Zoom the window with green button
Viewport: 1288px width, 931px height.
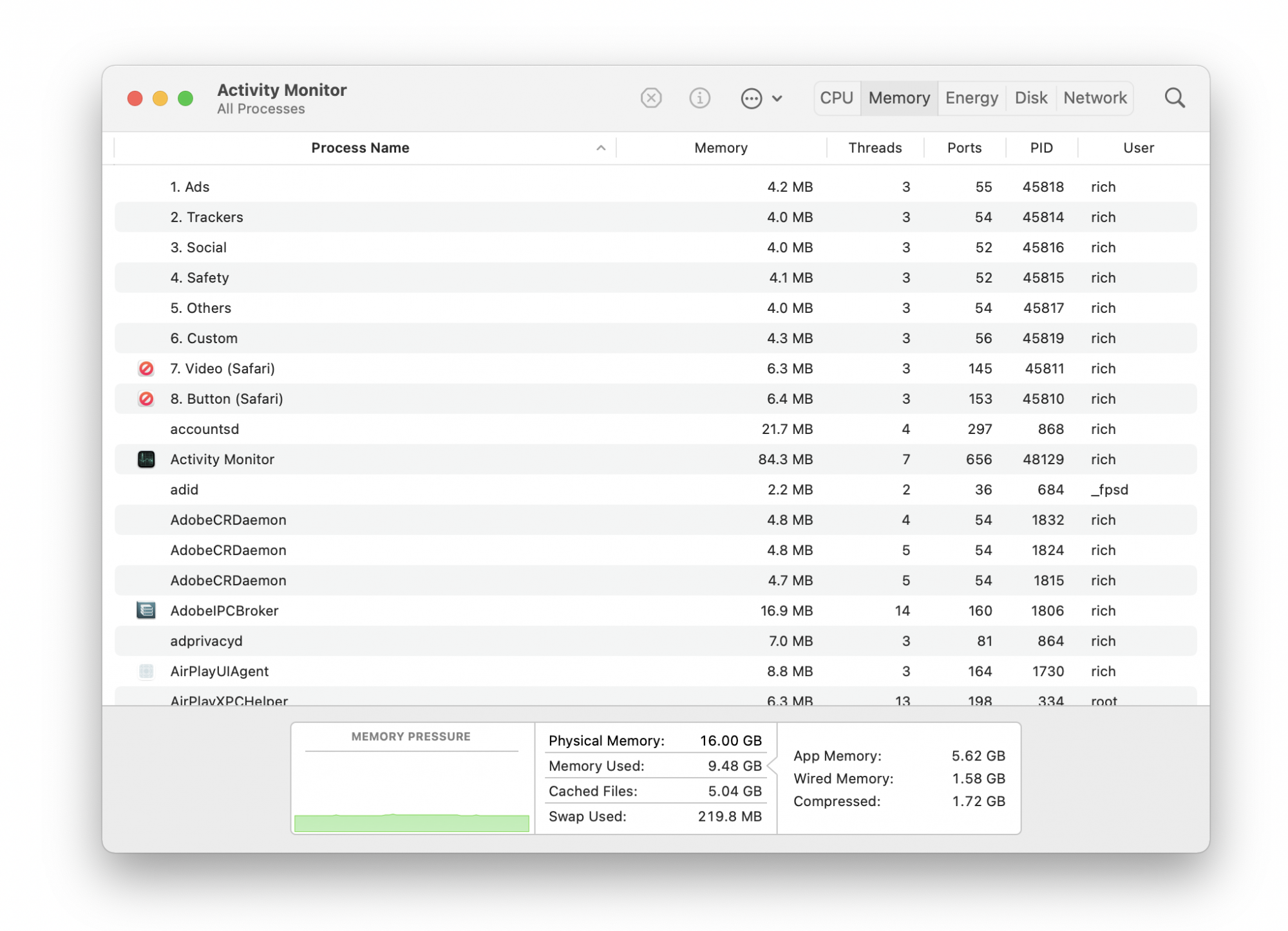tap(185, 98)
